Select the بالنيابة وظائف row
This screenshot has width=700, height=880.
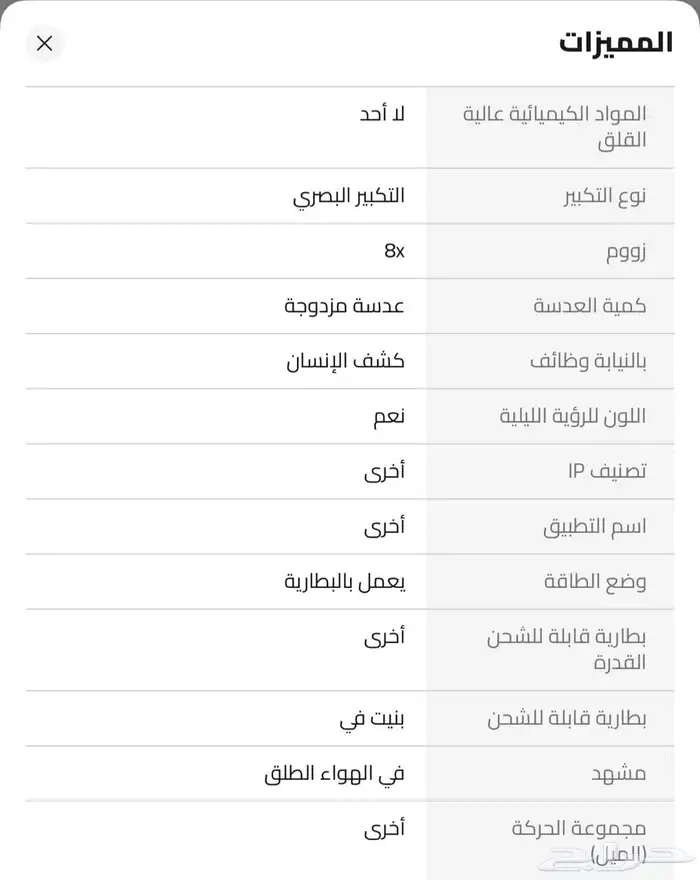[x=577, y=361]
